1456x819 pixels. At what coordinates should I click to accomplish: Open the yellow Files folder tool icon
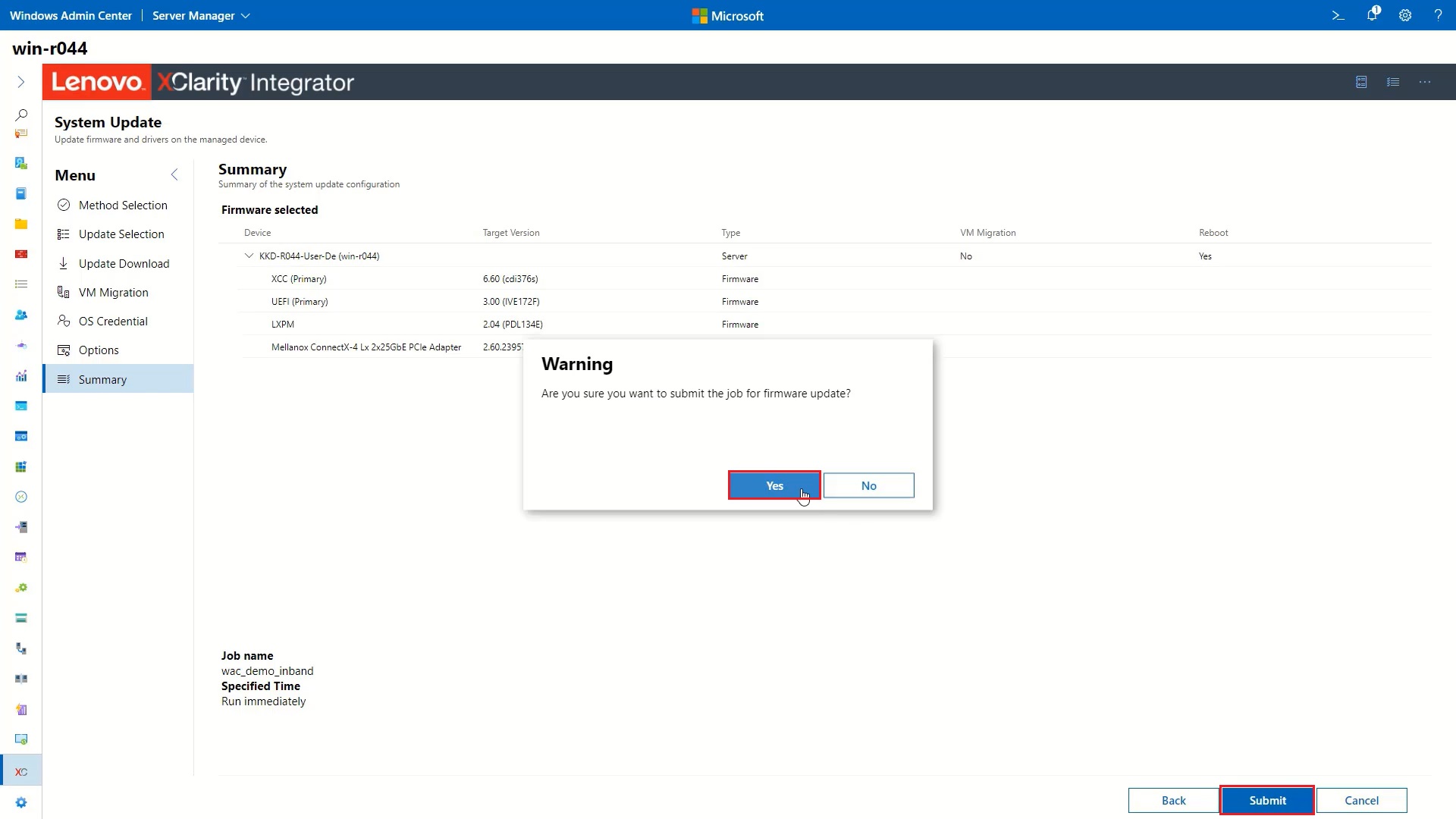[x=21, y=224]
